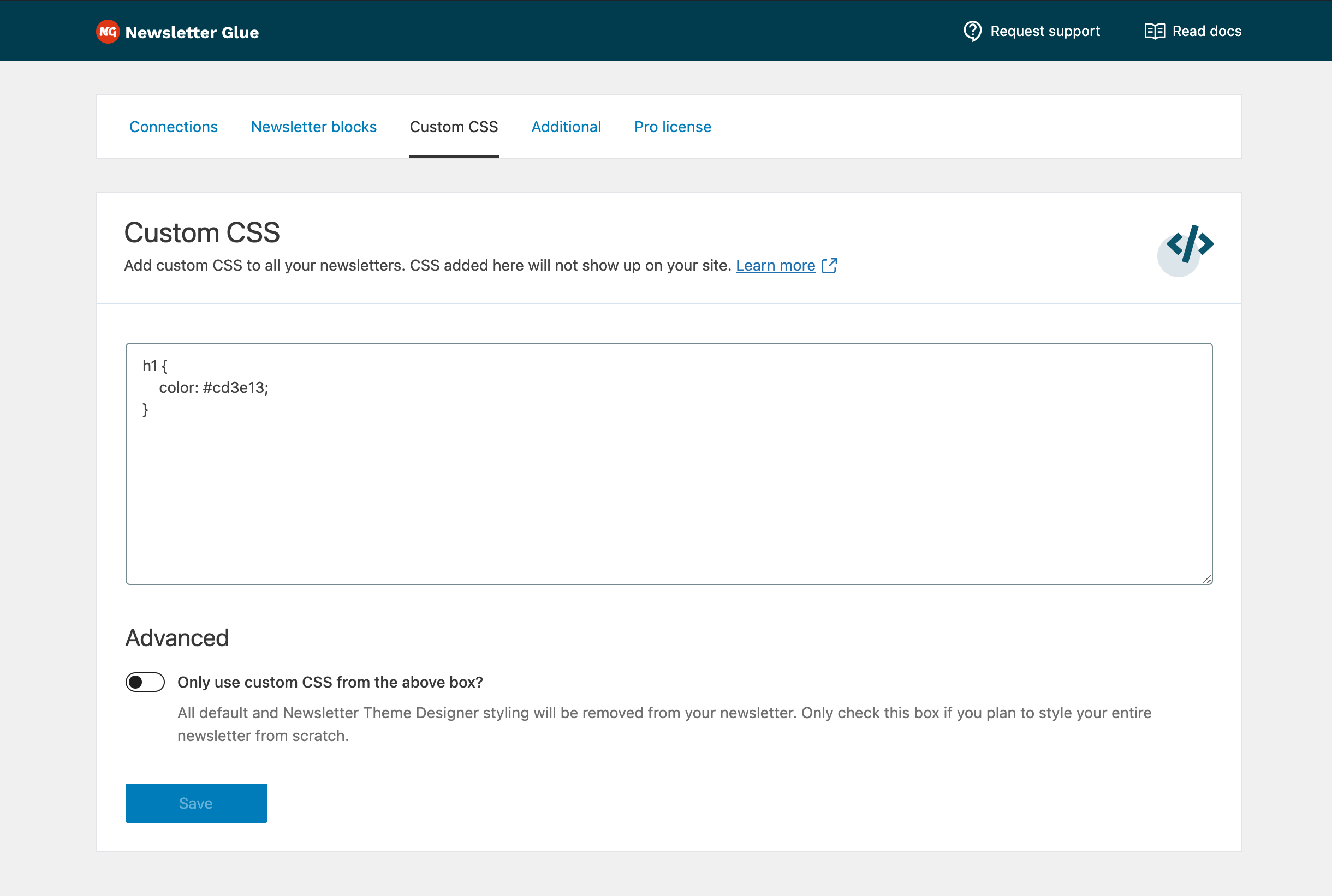Open the Pro license tab
Viewport: 1332px width, 896px height.
tap(673, 127)
